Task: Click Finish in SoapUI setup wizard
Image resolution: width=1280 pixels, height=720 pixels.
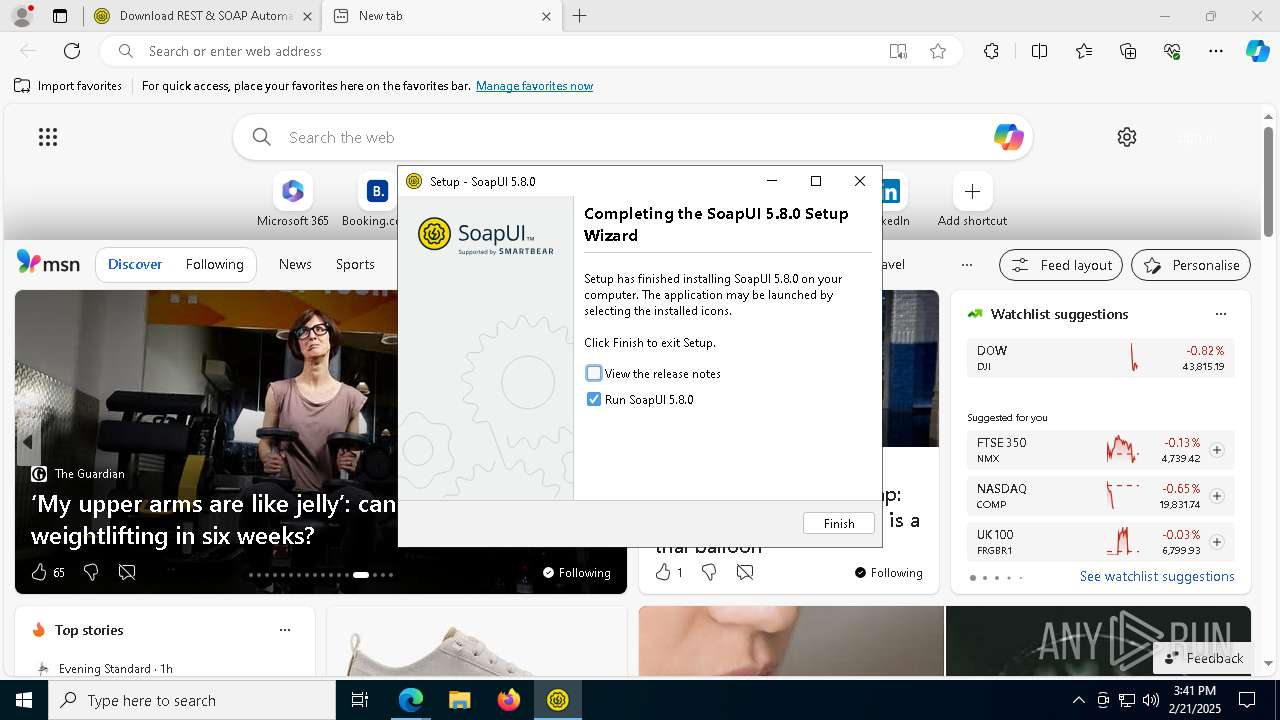Action: [x=838, y=523]
